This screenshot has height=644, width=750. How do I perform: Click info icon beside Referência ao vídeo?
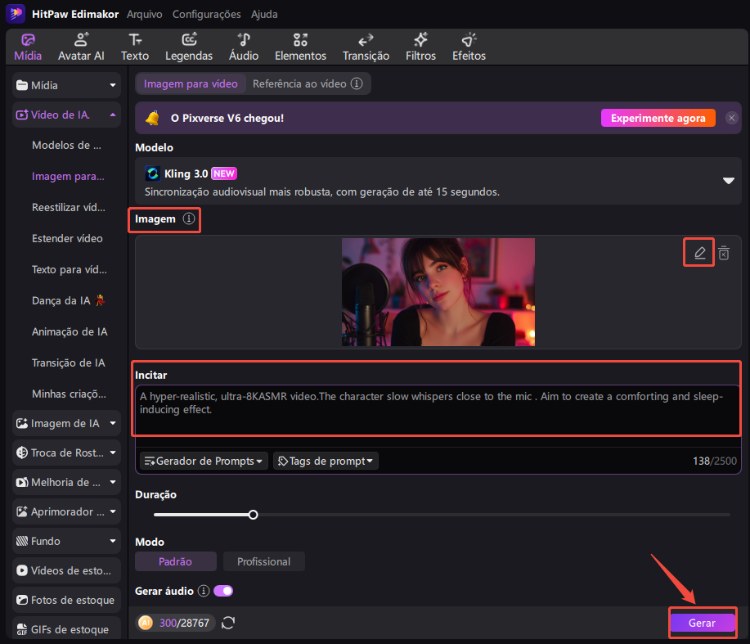pos(356,84)
